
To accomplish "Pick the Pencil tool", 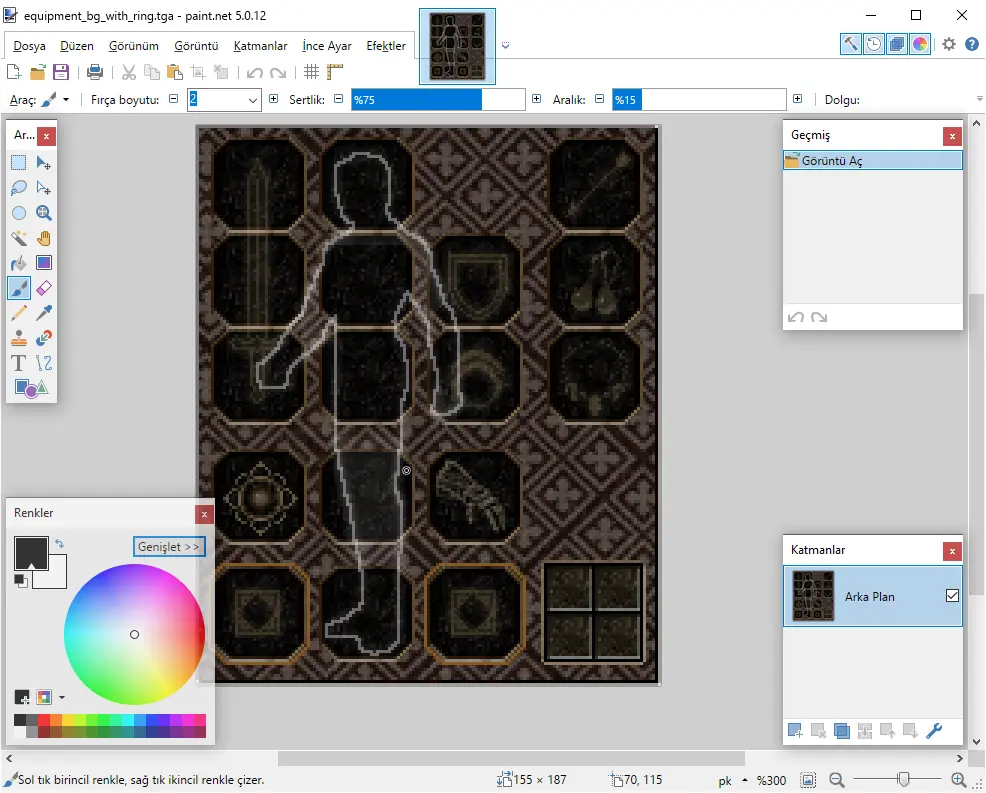I will 19,313.
